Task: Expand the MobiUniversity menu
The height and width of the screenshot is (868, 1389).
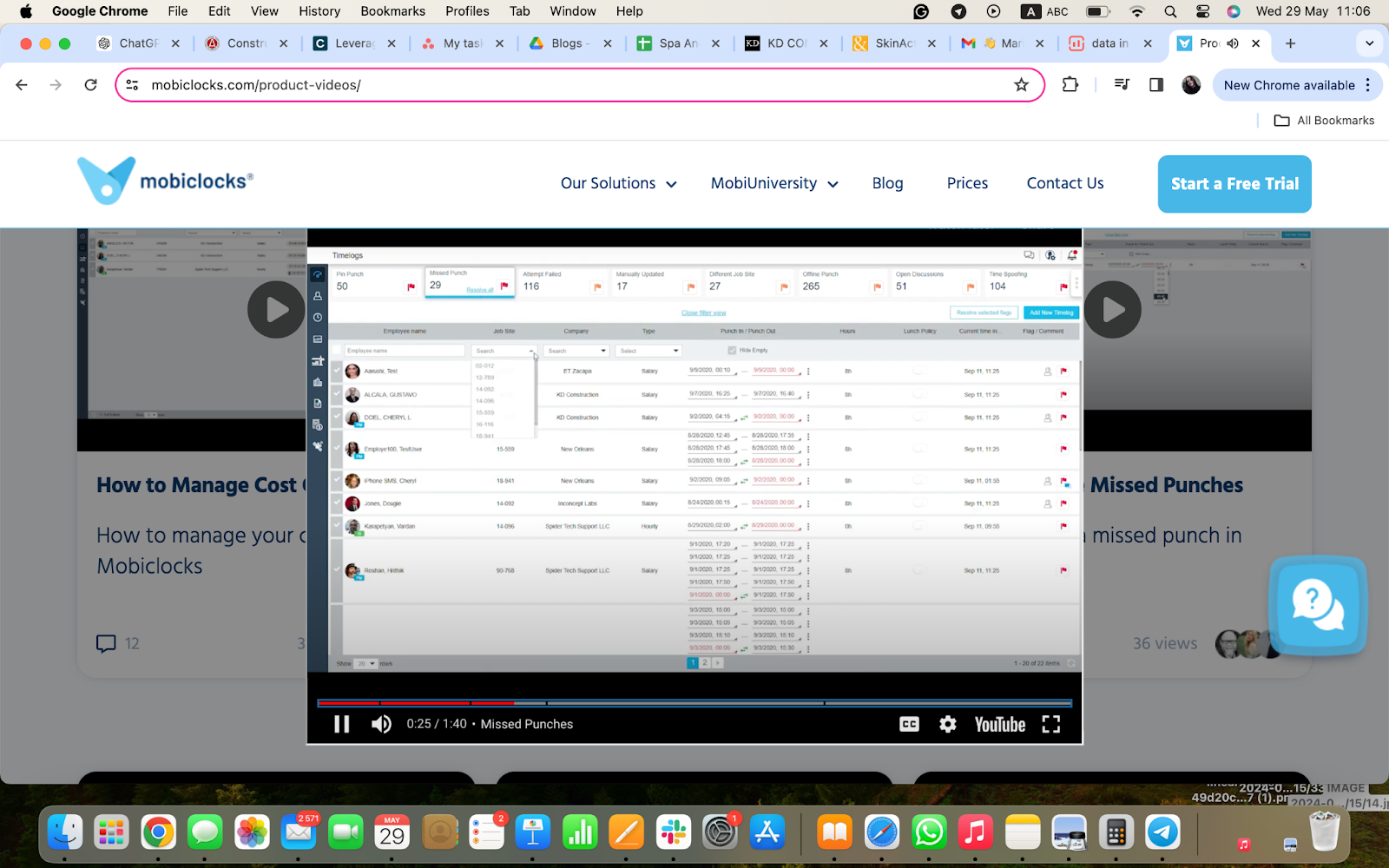Action: coord(774,183)
